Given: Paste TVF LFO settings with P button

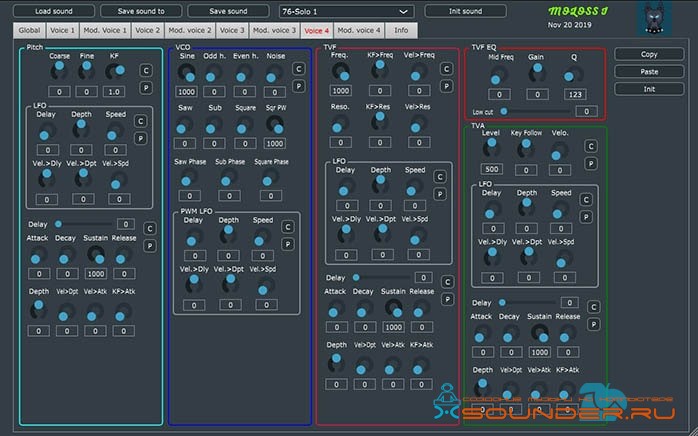Looking at the screenshot, I should 440,194.
